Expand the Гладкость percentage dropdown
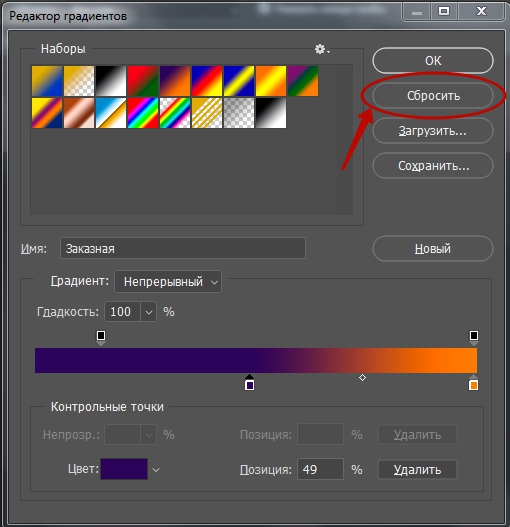 (148, 312)
